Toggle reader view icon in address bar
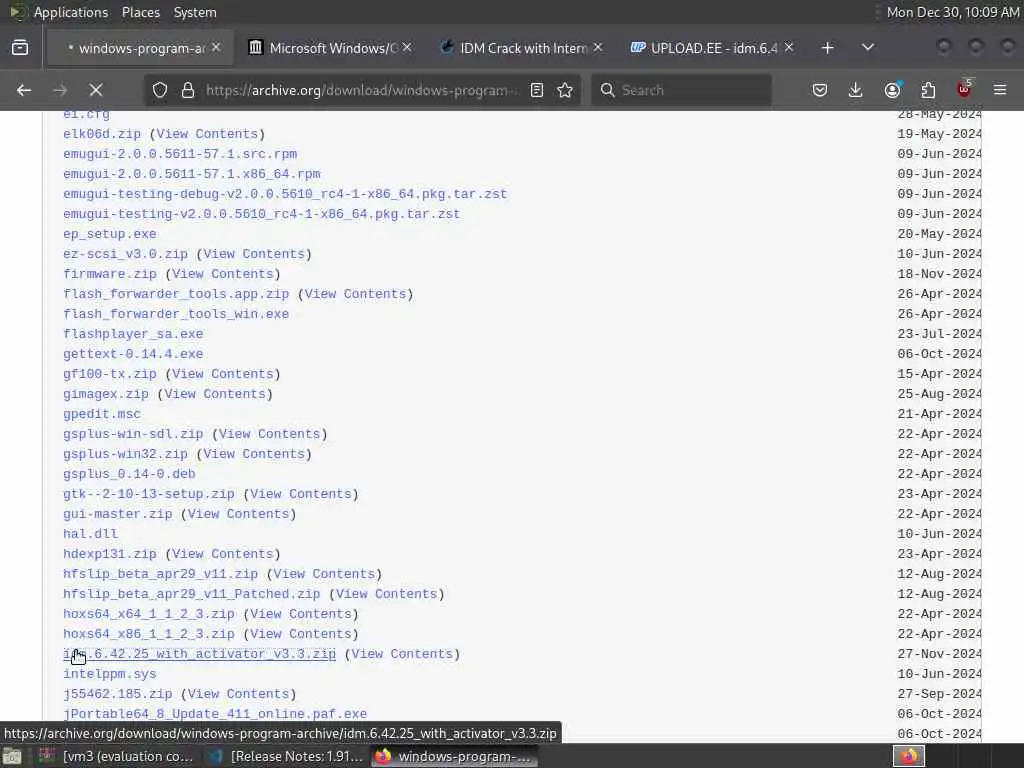 537,90
